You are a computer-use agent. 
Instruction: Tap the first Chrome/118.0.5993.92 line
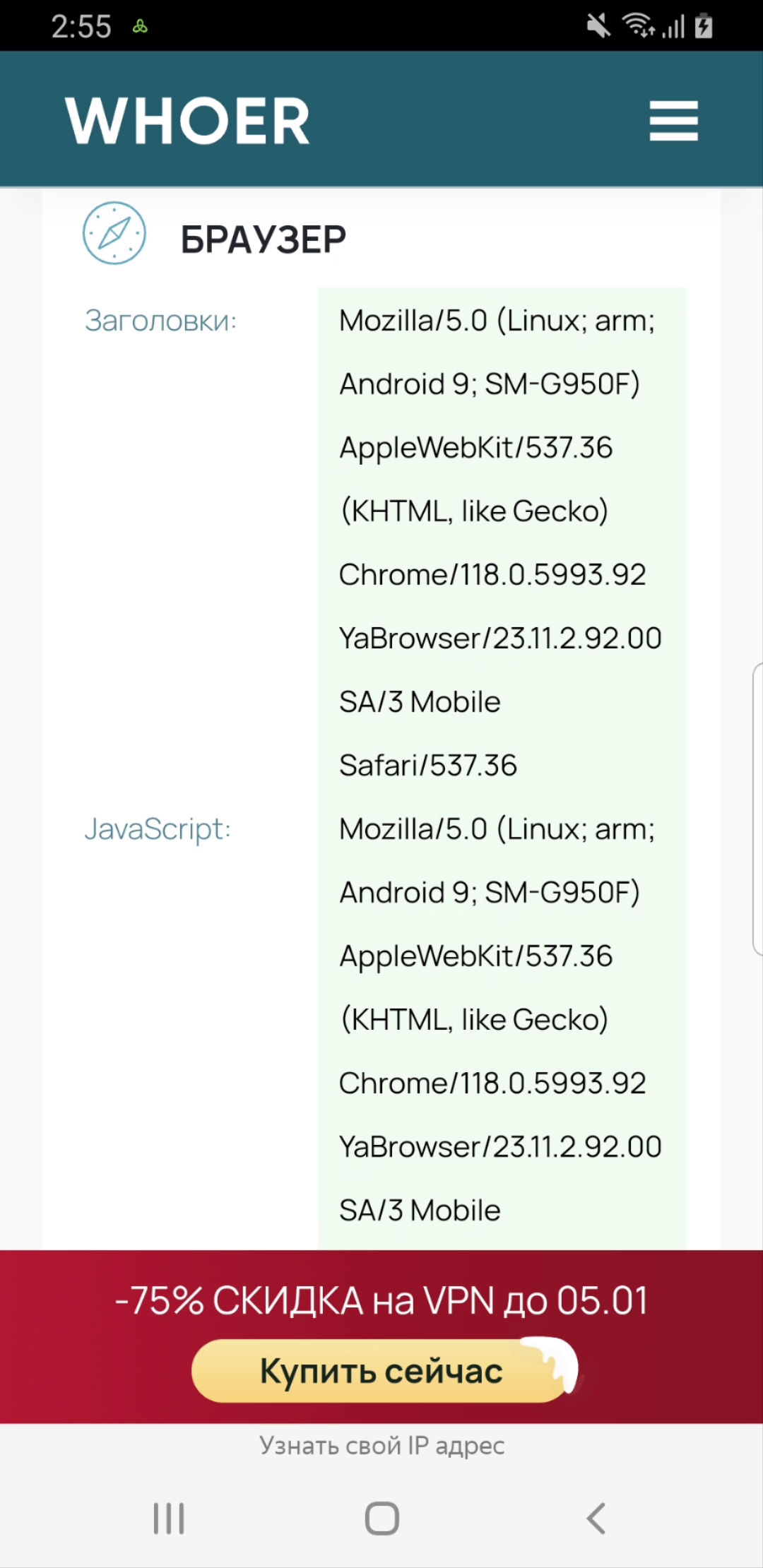[492, 575]
